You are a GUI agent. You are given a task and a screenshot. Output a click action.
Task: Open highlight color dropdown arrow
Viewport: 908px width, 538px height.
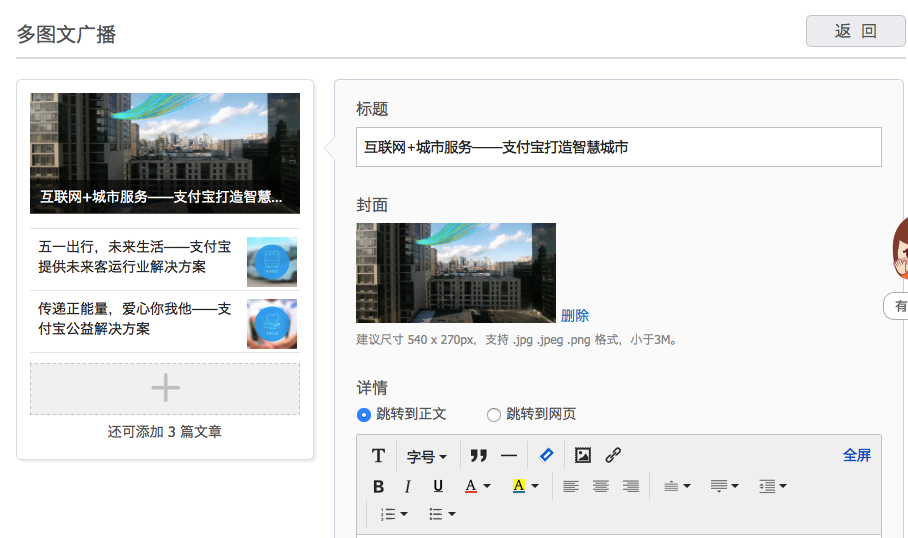[535, 486]
